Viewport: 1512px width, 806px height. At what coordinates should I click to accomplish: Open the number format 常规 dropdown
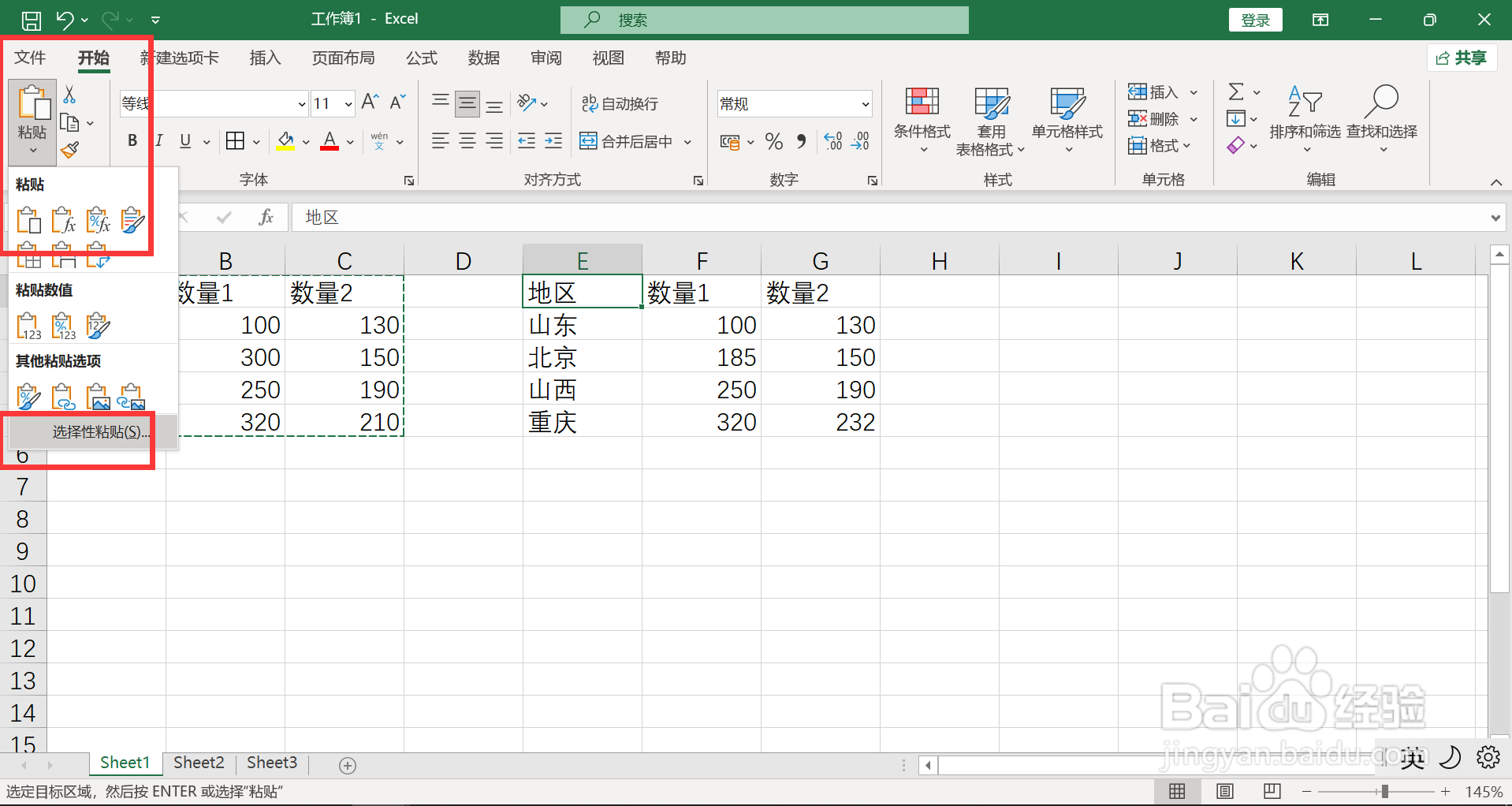pos(865,104)
